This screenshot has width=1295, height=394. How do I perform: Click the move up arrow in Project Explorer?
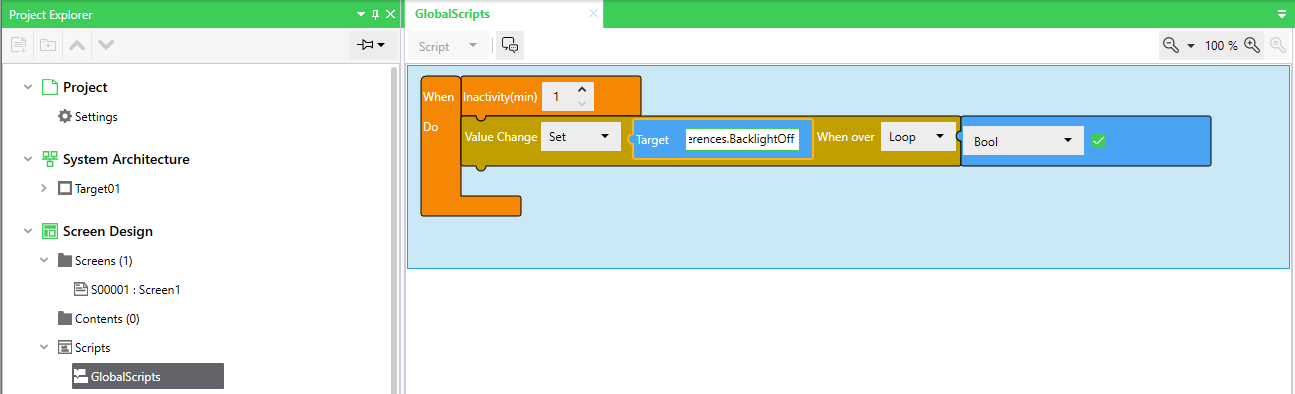(76, 45)
